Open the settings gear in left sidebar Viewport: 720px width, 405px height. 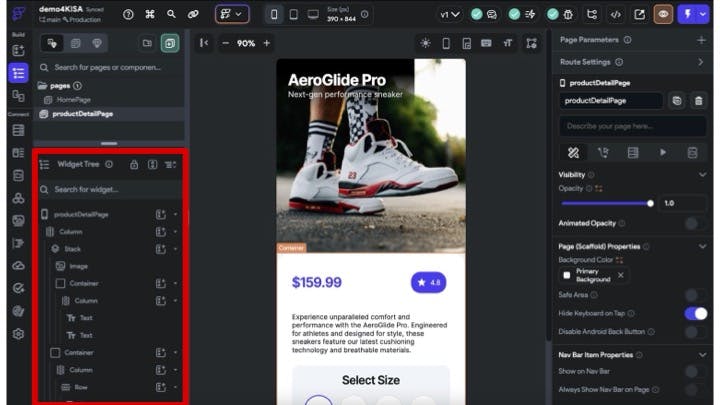[x=18, y=334]
